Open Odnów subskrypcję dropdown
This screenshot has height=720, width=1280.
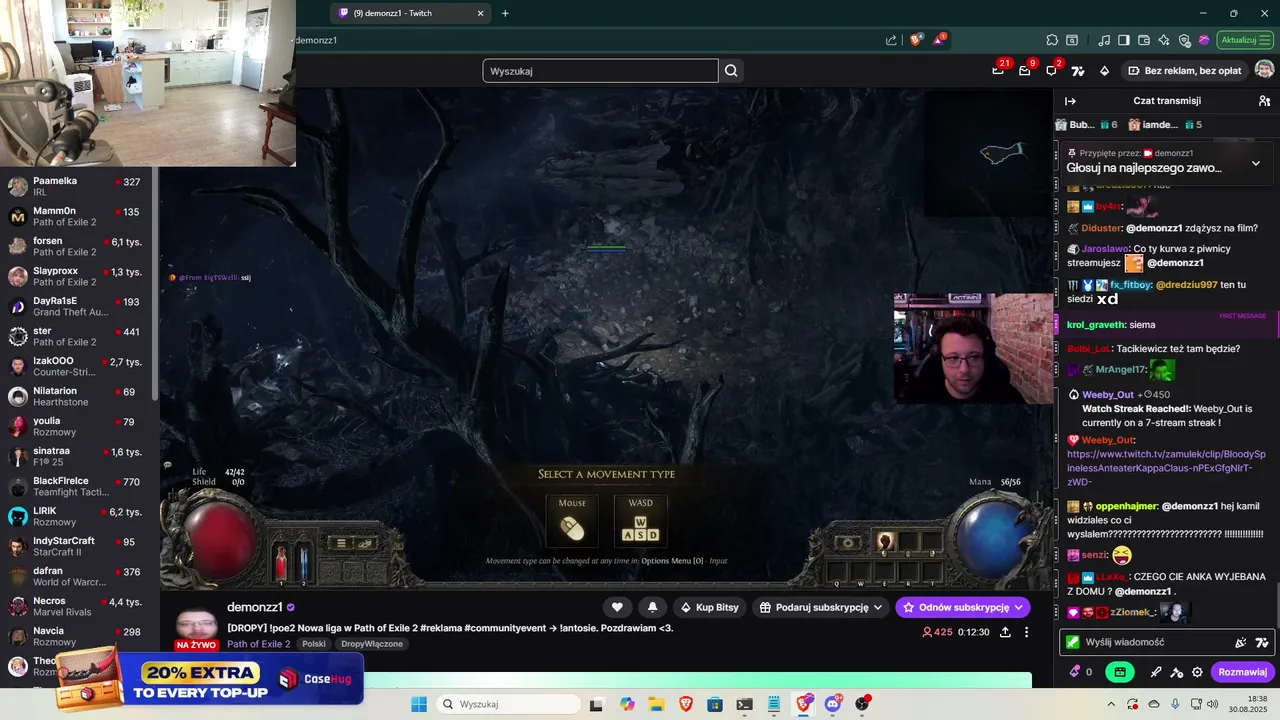(962, 607)
